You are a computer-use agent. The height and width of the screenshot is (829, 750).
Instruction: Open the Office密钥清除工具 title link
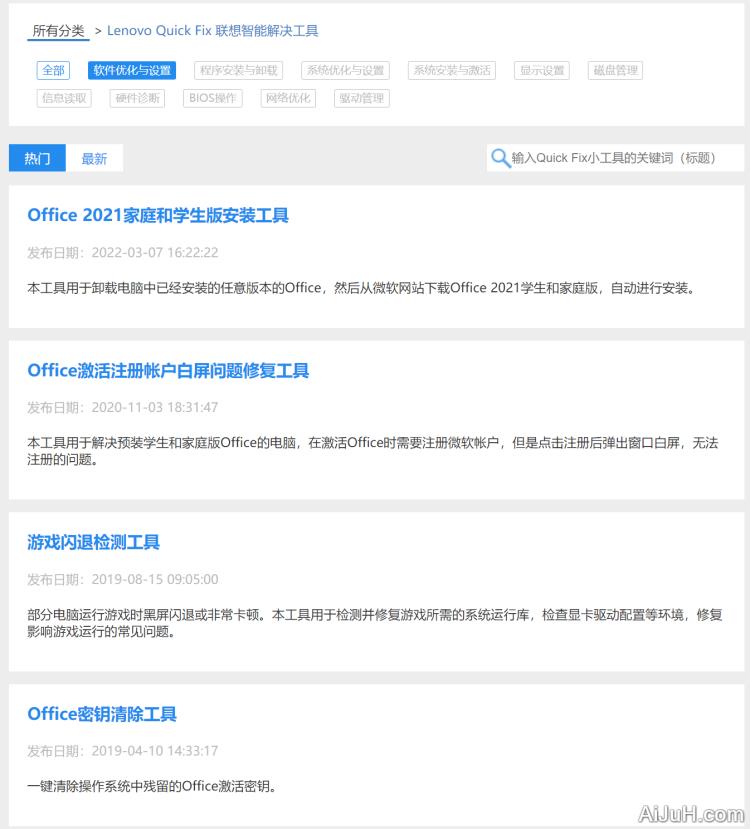tap(102, 714)
